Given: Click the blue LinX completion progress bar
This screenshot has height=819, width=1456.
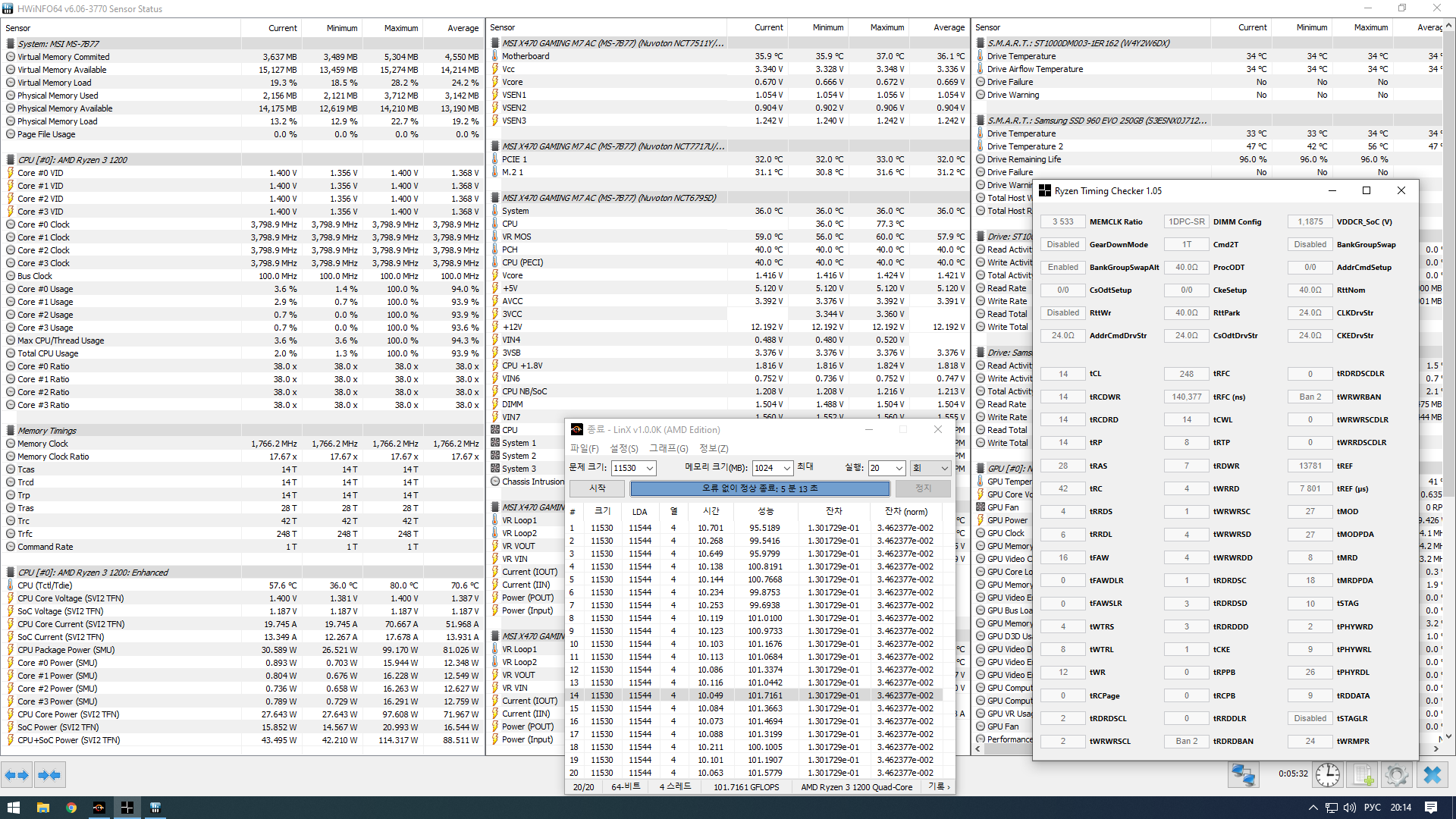Looking at the screenshot, I should pos(760,488).
